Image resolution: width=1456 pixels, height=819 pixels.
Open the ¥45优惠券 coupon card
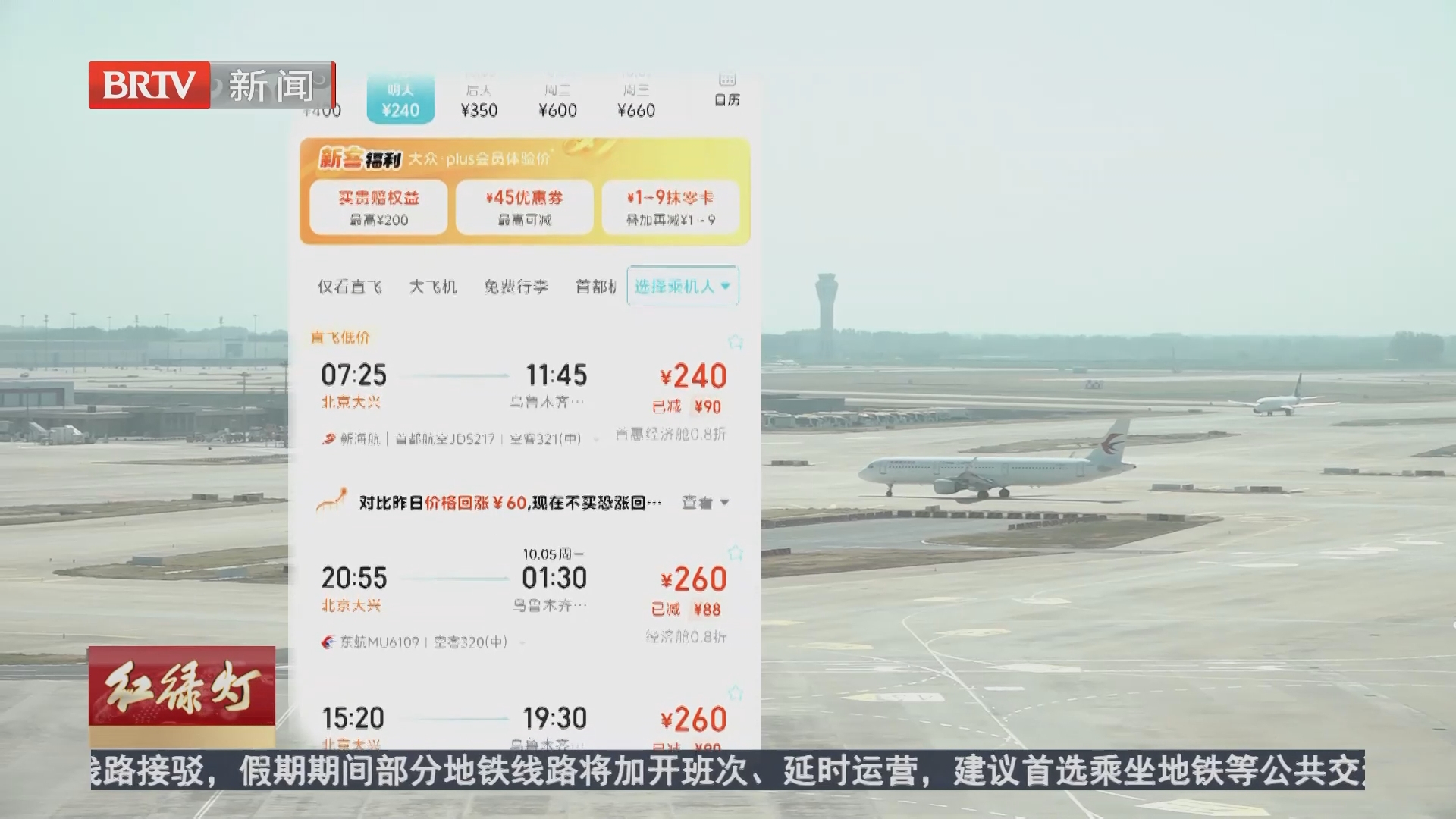[x=525, y=207]
